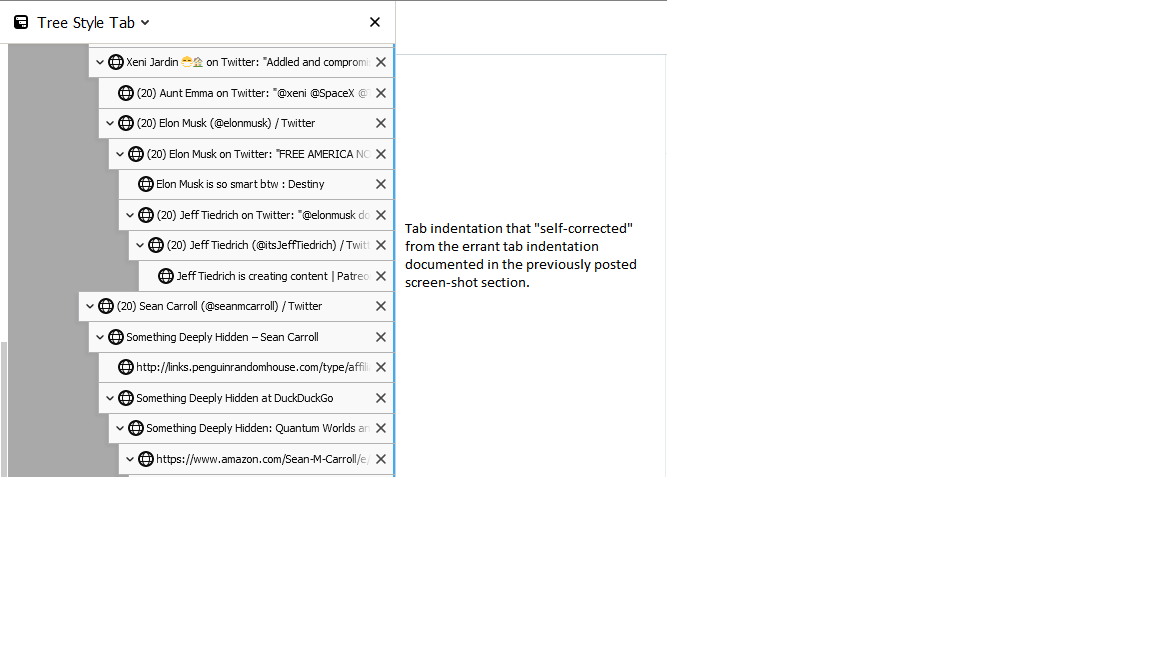This screenshot has height=648, width=1152.
Task: Close the links.penguinrandomhouse.com tab
Action: [x=381, y=367]
